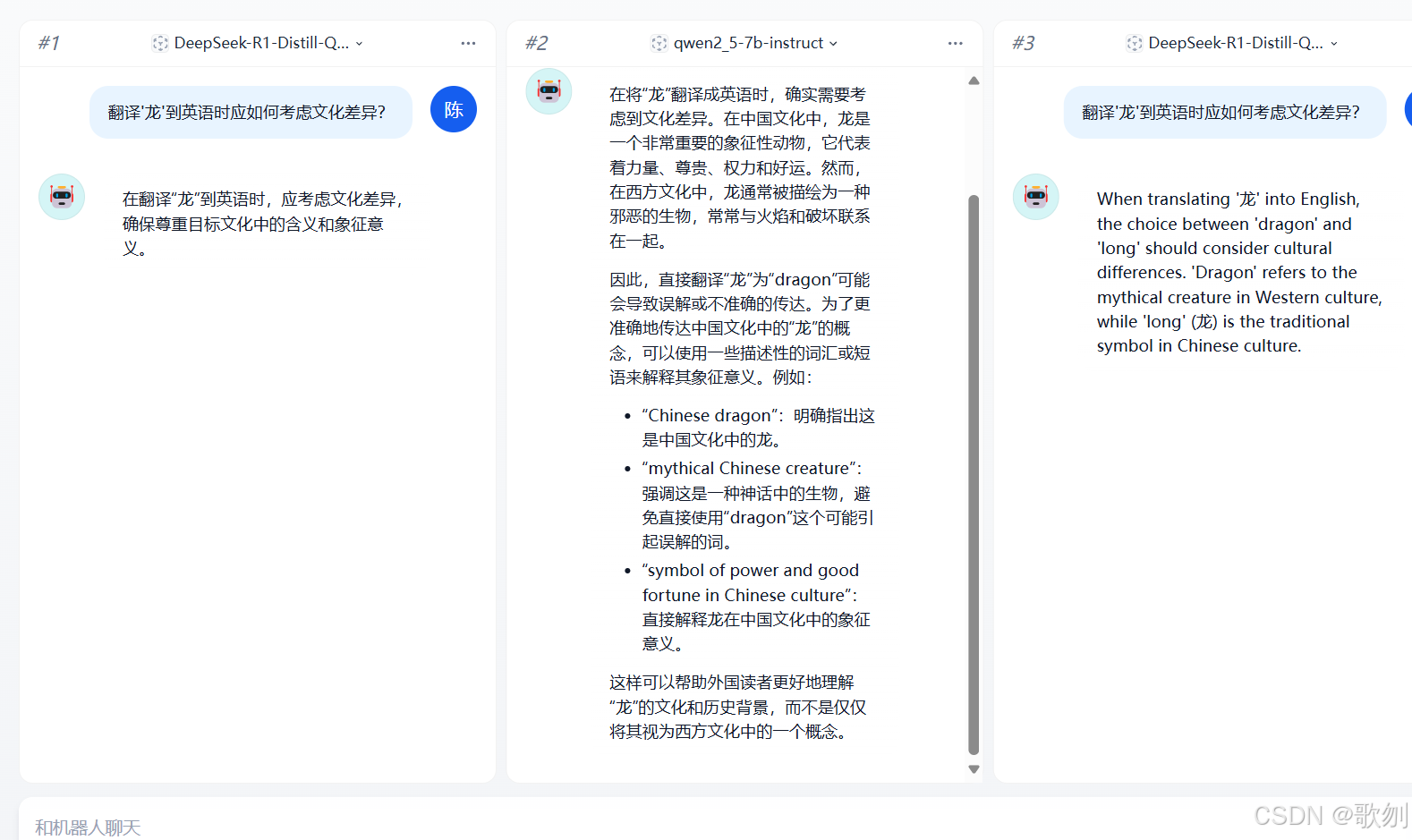Click the robot avatar in panel #1
The image size is (1412, 840).
coord(62,197)
